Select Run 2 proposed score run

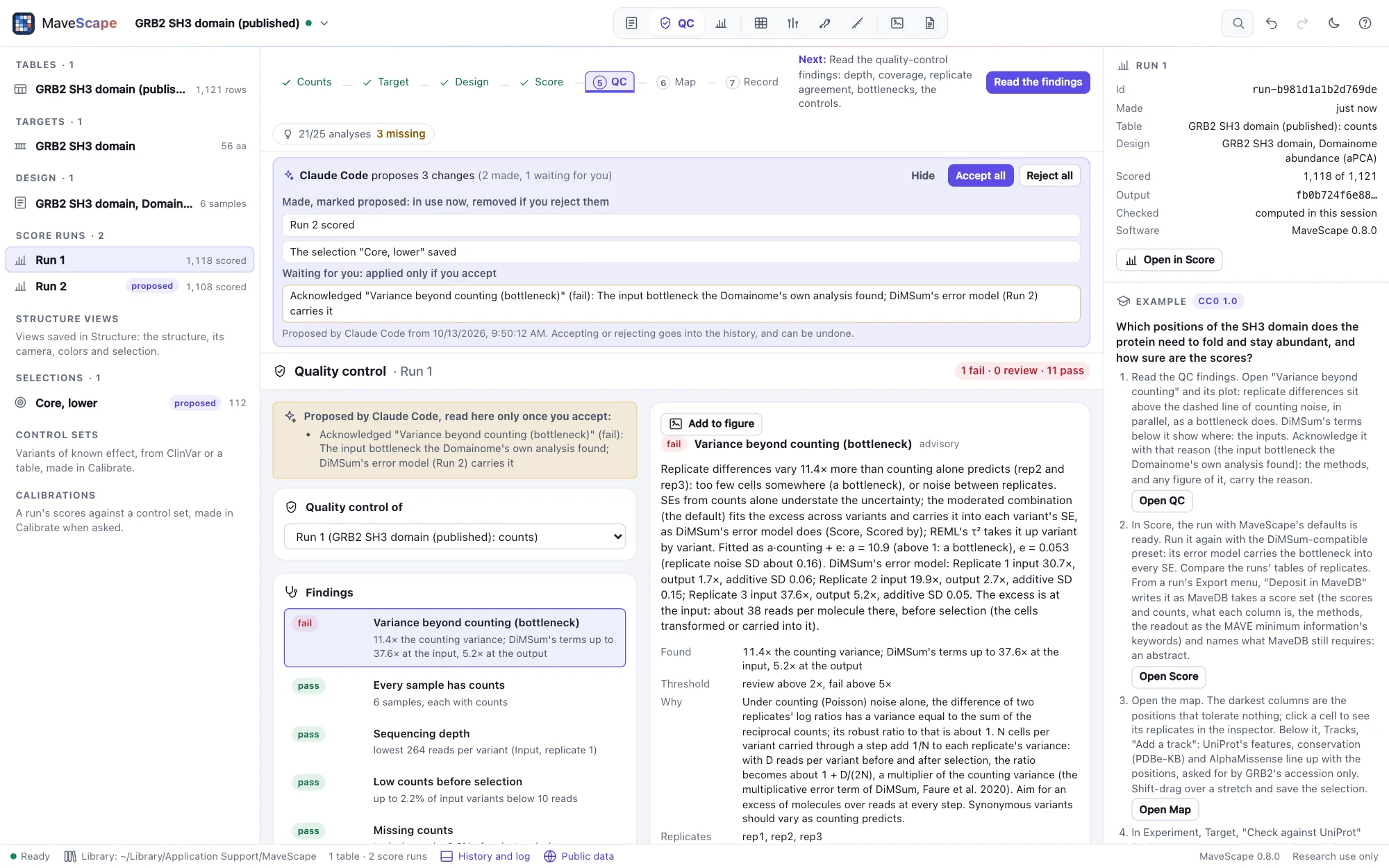130,286
